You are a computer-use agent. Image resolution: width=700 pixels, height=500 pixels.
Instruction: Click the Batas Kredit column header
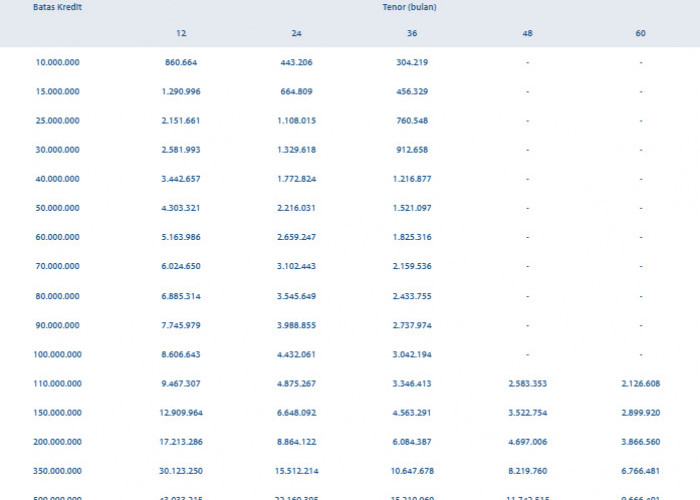[x=57, y=7]
